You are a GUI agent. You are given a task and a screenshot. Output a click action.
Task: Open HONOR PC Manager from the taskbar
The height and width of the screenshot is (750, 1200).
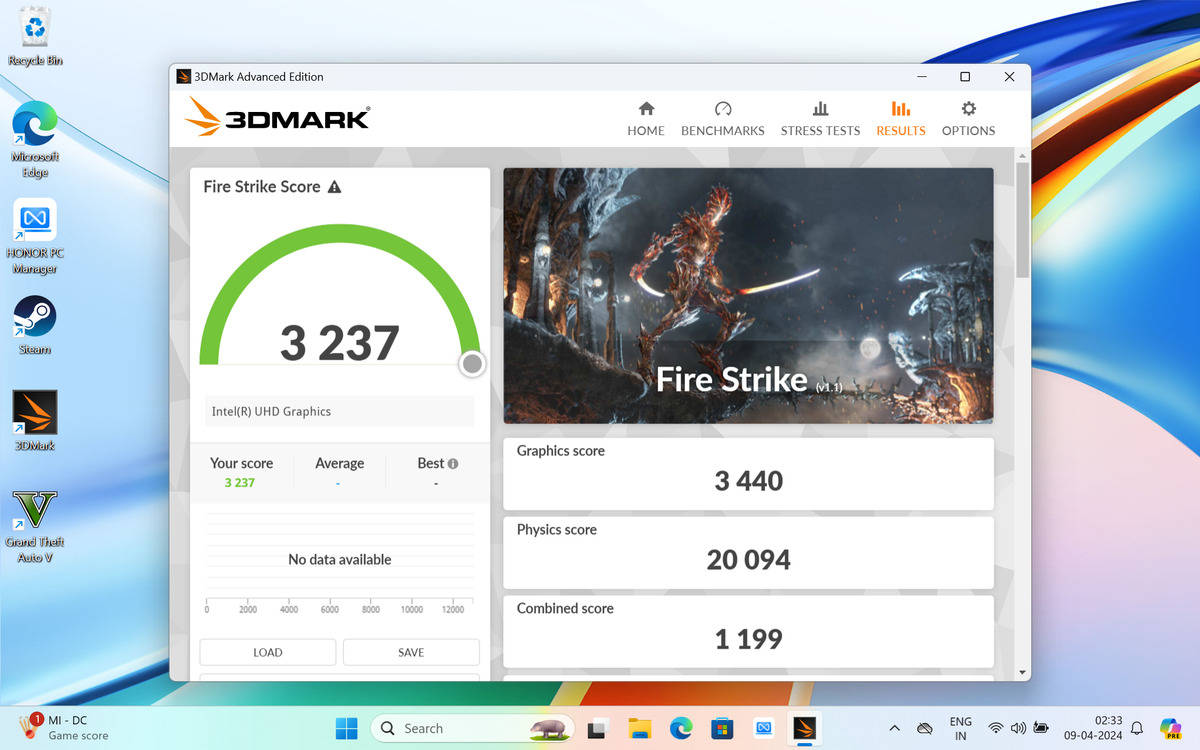click(763, 728)
